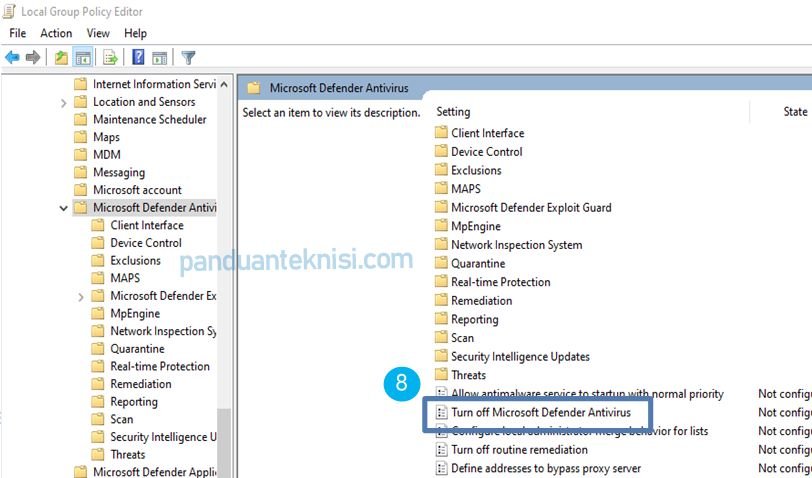
Task: Expand the Location and Sensors tree node
Action: [63, 103]
